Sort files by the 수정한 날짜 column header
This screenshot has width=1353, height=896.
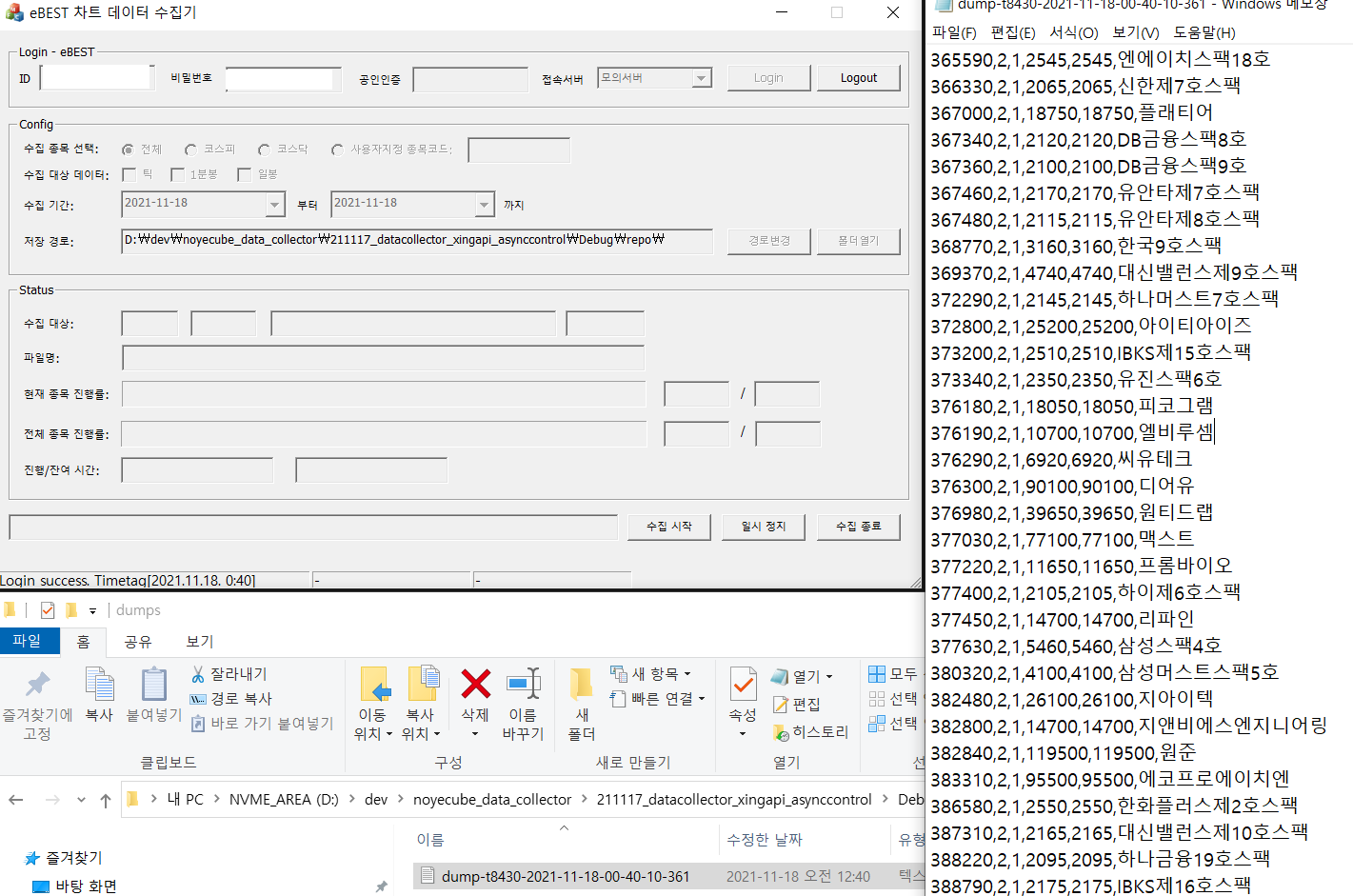(x=765, y=840)
